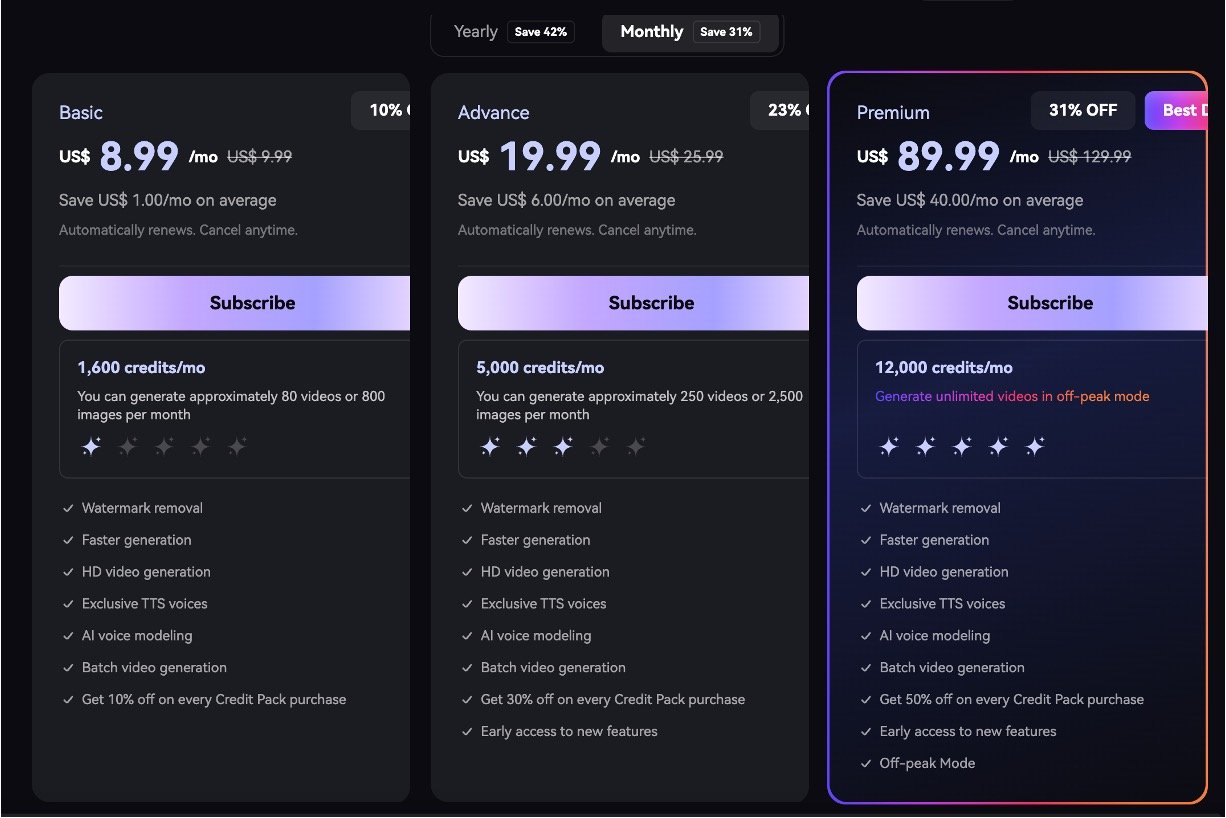Switch to Yearly billing tab
The image size is (1226, 818).
point(476,32)
